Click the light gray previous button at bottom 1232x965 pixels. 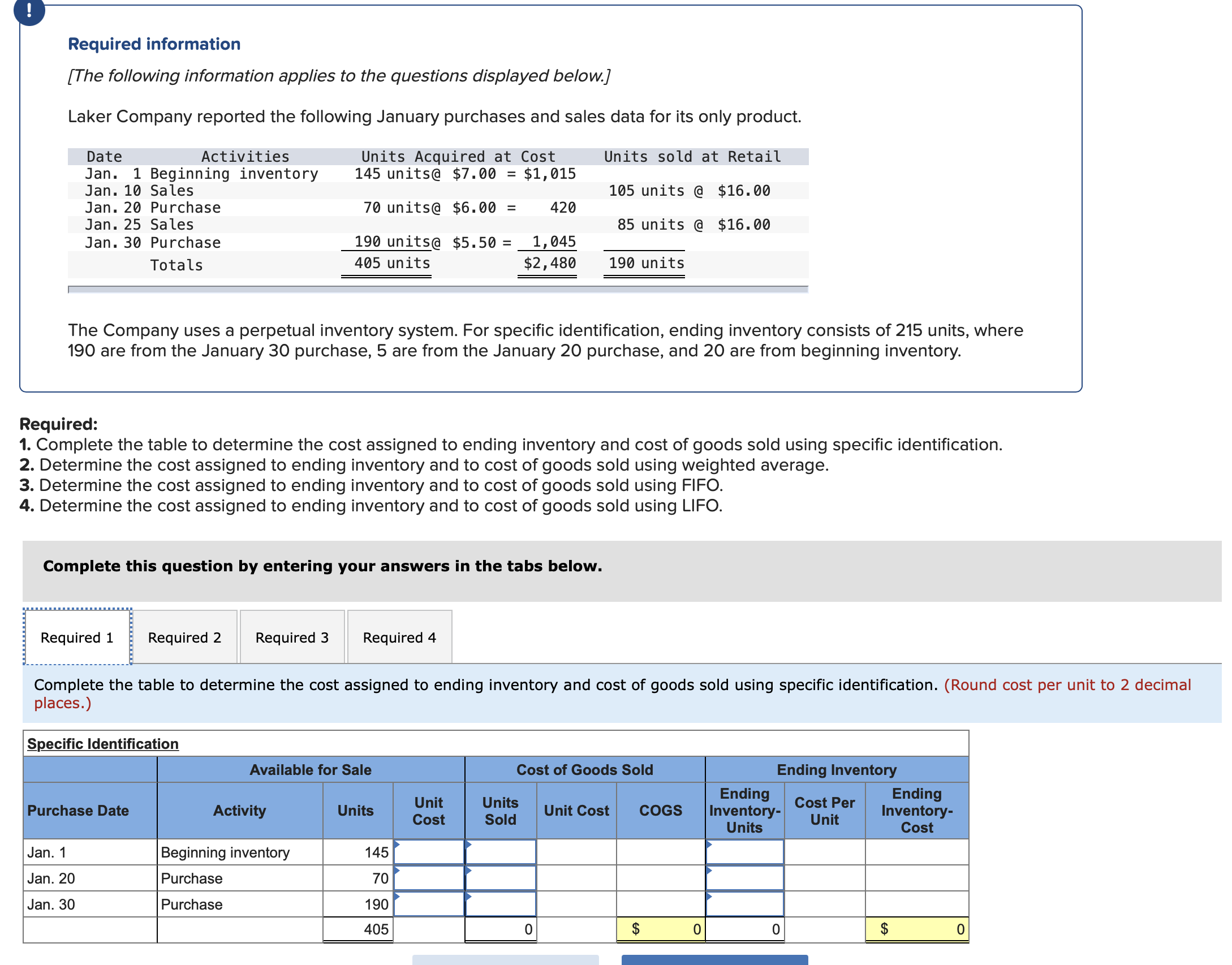[x=505, y=959]
